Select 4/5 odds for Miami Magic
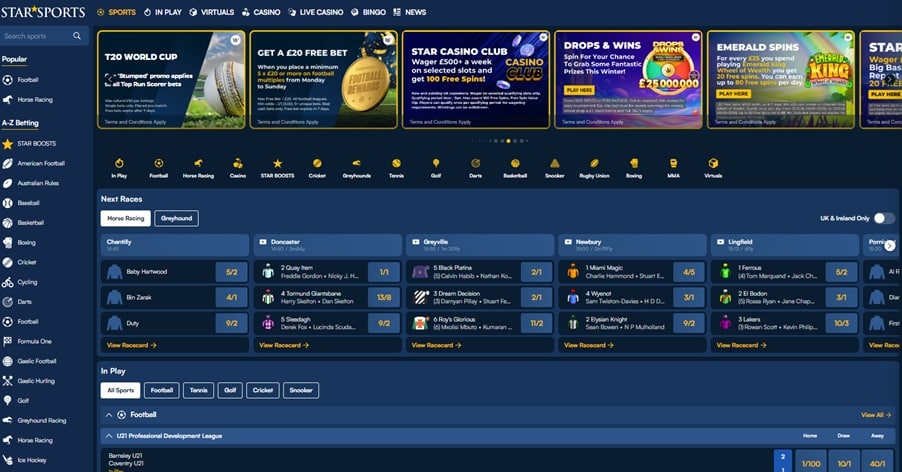 689,272
